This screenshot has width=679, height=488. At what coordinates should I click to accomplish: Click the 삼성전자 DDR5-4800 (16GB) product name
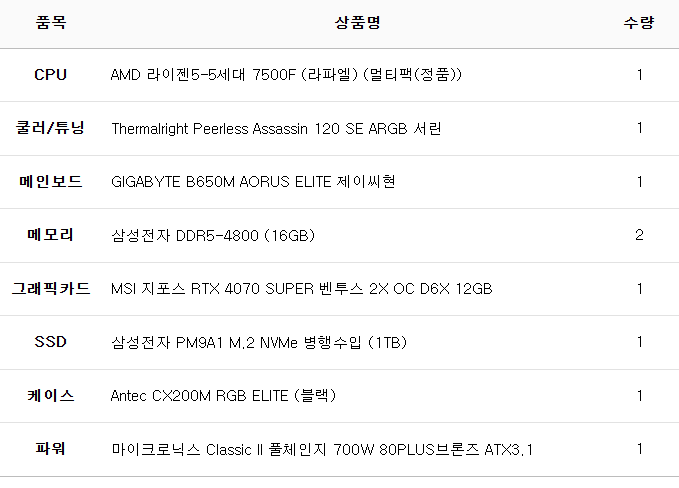coord(213,236)
